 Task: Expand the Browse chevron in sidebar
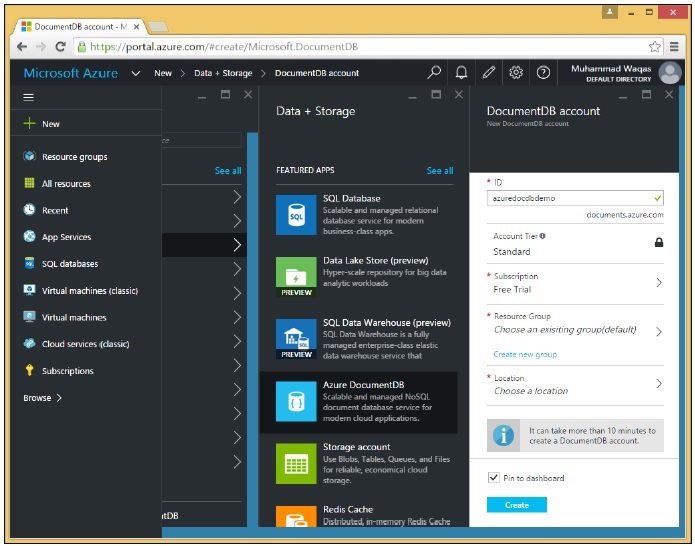(59, 398)
